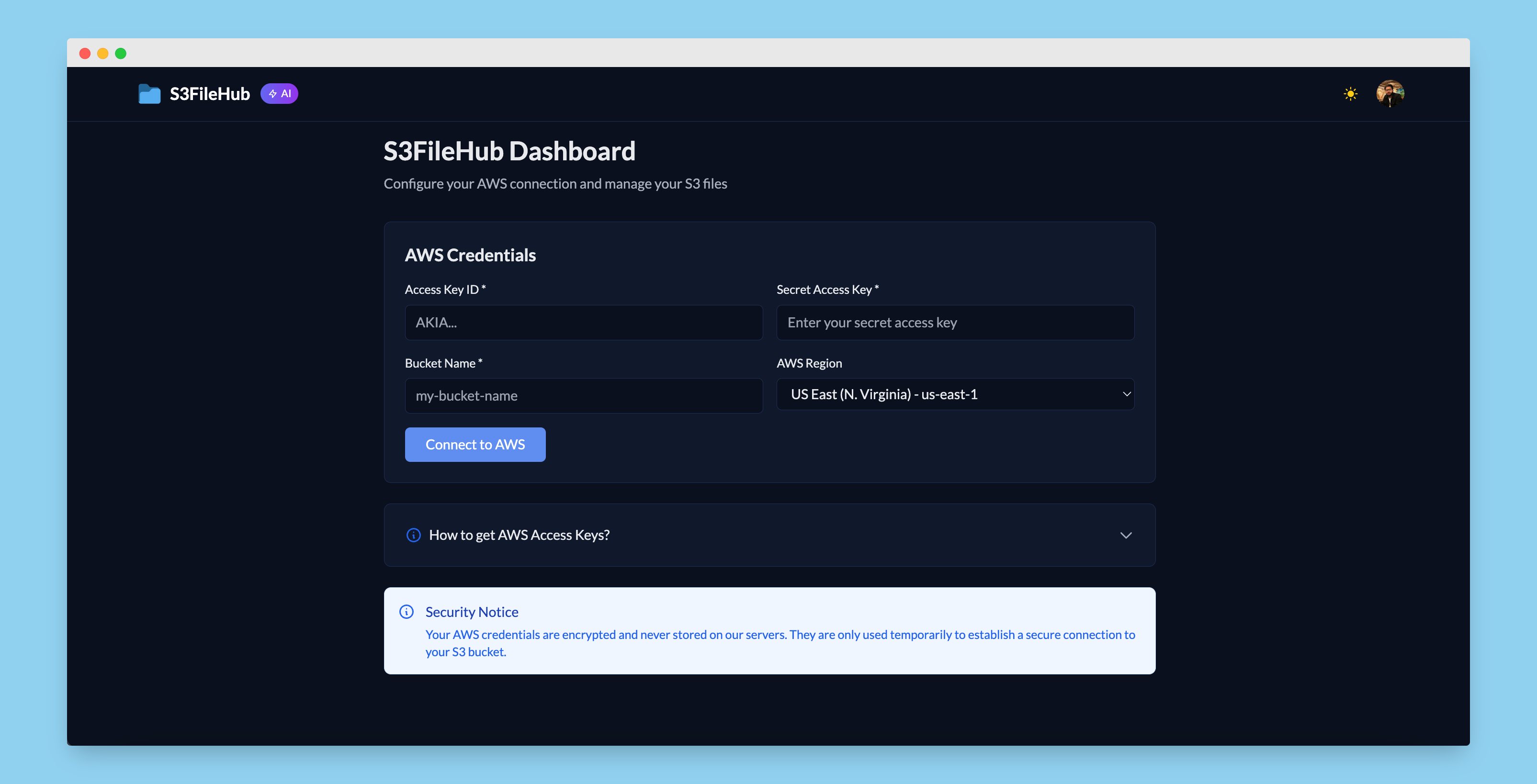Open the AWS Region dropdown
This screenshot has height=784, width=1537.
[x=955, y=394]
